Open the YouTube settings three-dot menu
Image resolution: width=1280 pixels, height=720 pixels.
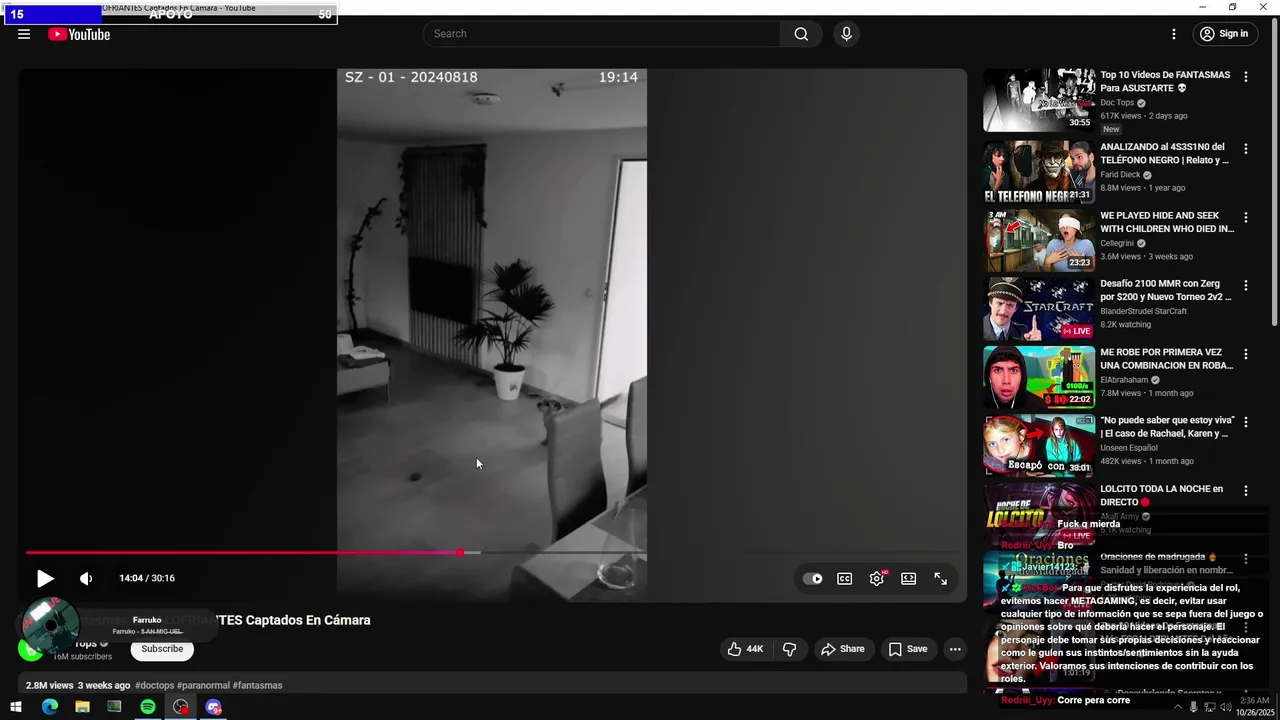pyautogui.click(x=1174, y=34)
